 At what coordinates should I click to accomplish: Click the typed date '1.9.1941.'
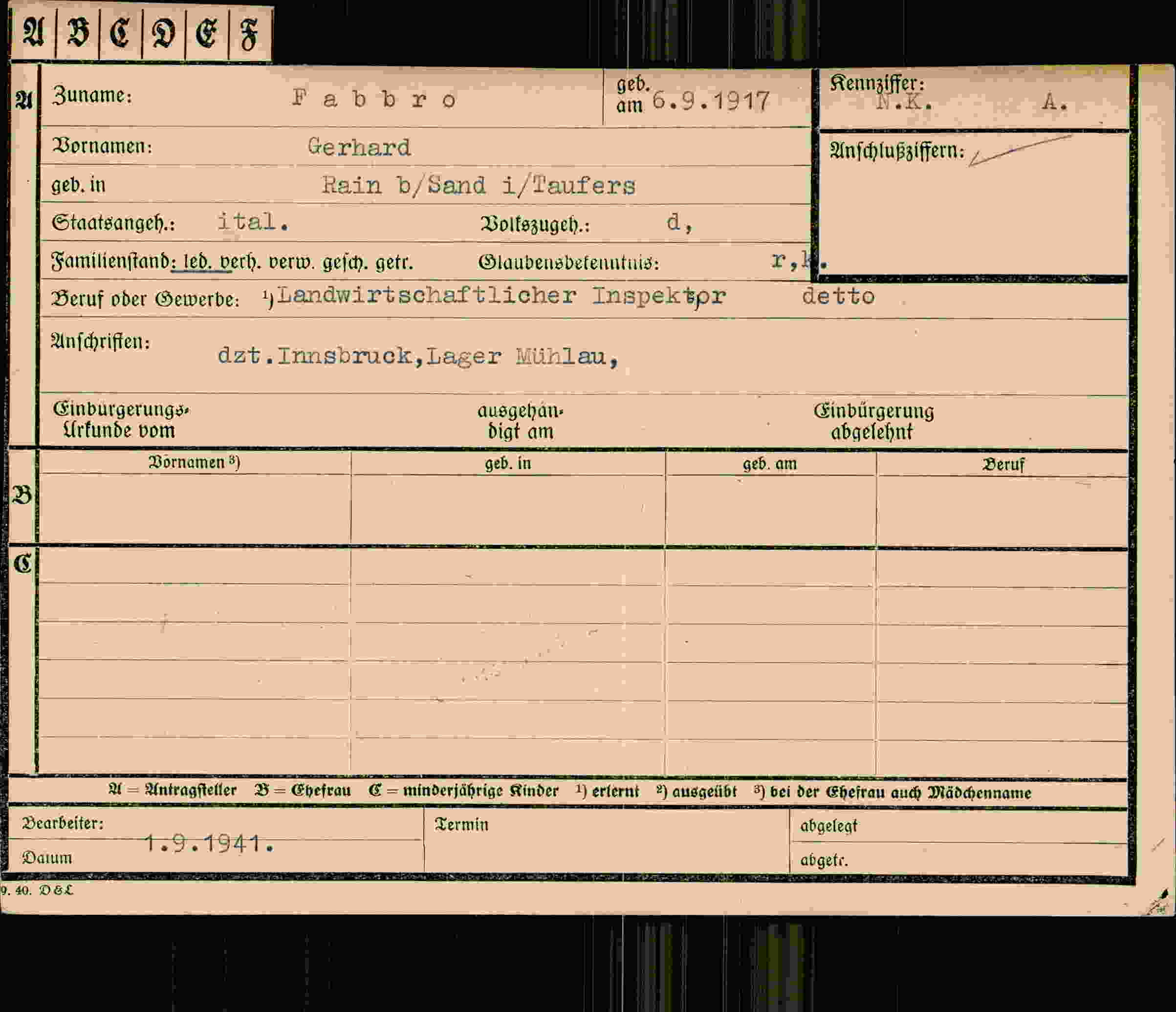pyautogui.click(x=209, y=843)
